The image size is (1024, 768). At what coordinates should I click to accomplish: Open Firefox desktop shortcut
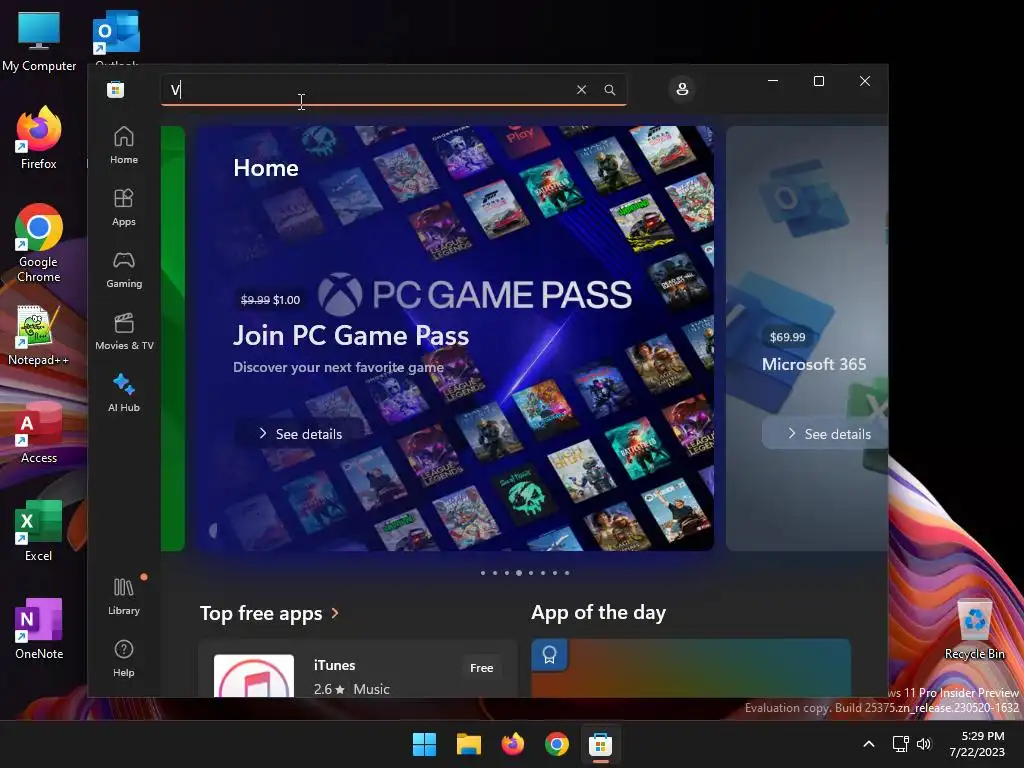click(39, 139)
